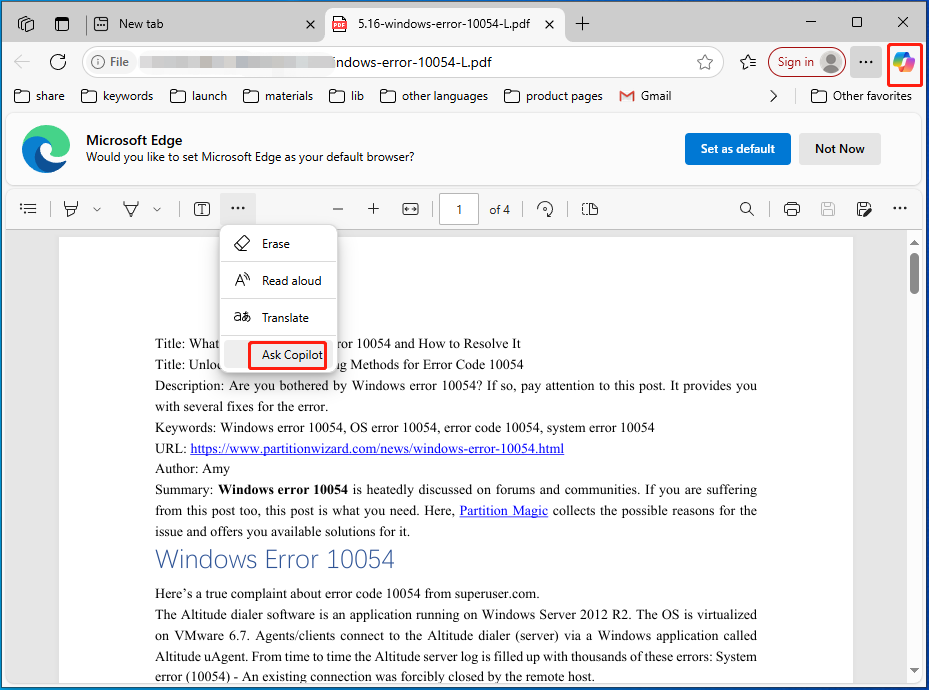
Task: Choose Translate from the menu
Action: [278, 317]
